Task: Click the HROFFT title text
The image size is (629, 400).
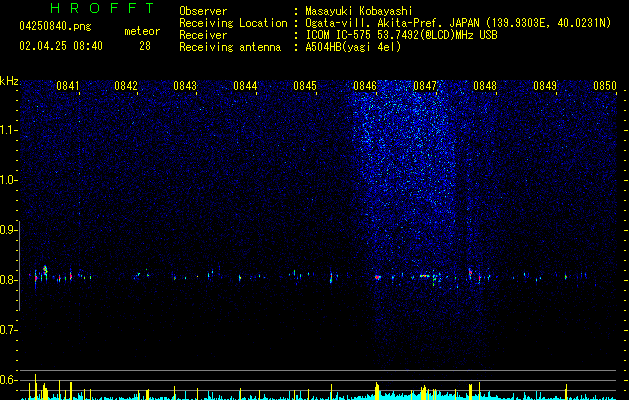Action: click(x=103, y=8)
